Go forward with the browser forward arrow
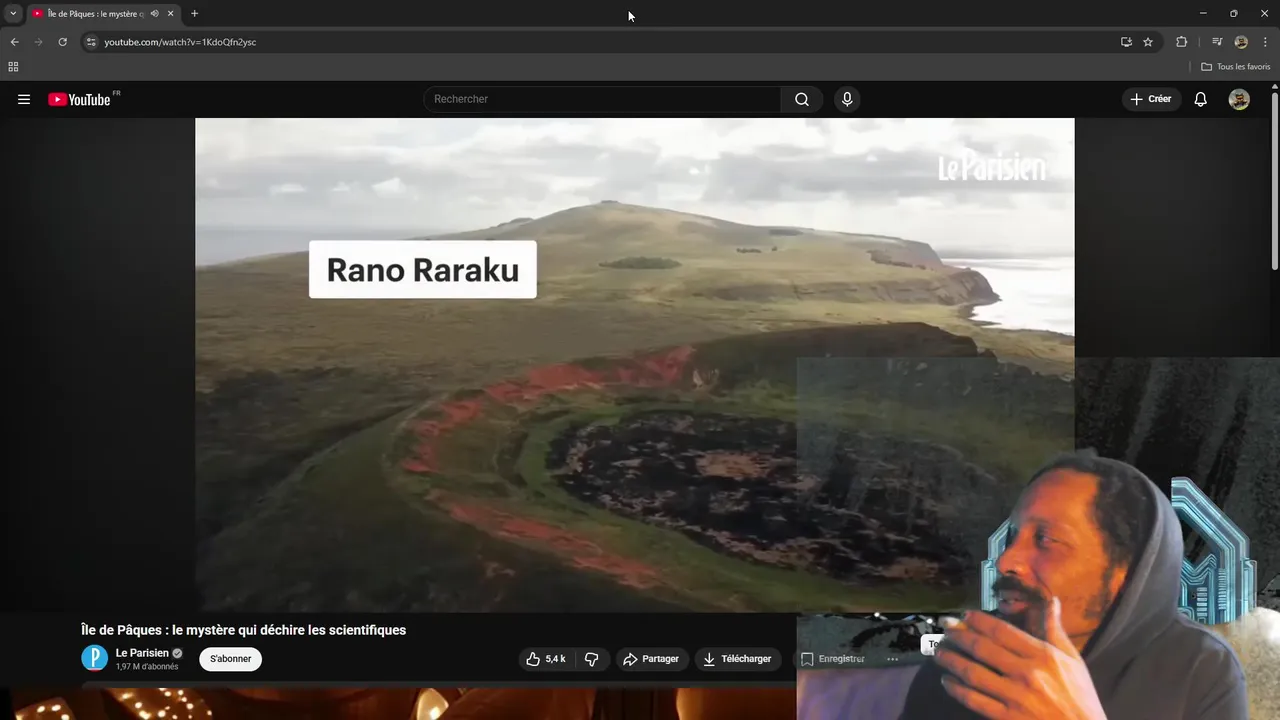This screenshot has height=720, width=1280. pyautogui.click(x=38, y=42)
